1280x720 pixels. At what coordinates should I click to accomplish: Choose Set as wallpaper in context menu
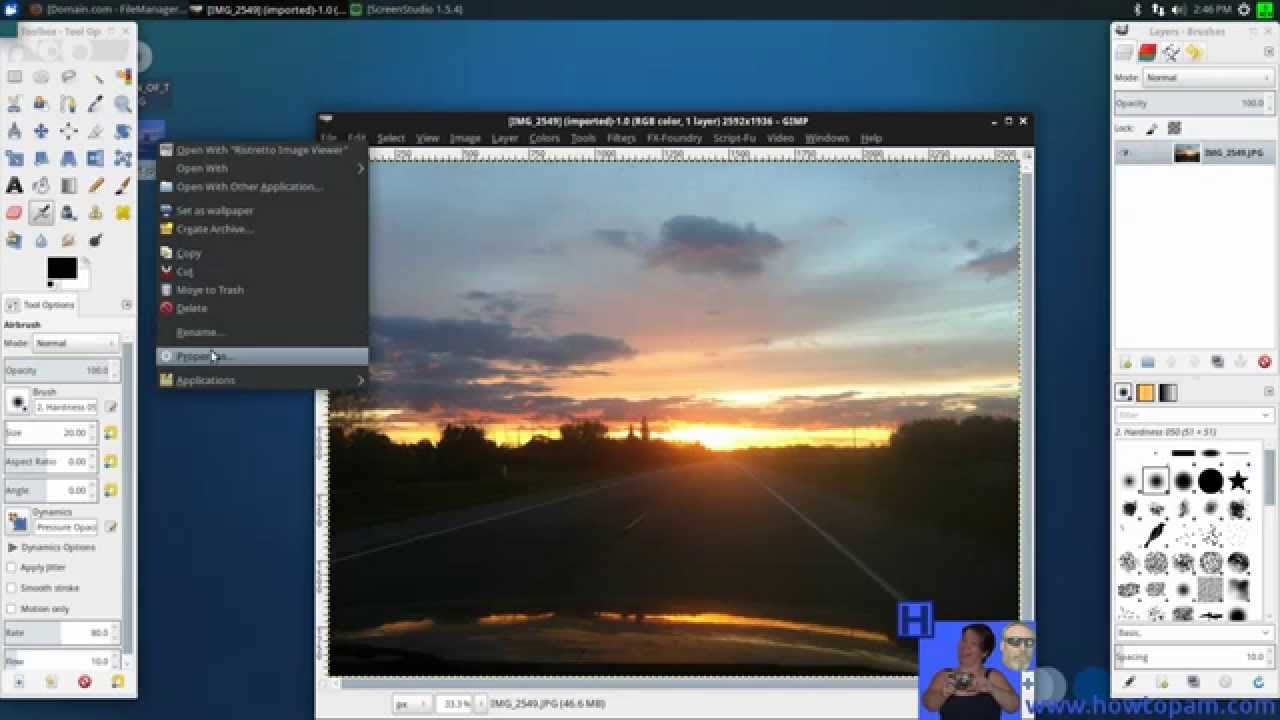[x=263, y=211]
